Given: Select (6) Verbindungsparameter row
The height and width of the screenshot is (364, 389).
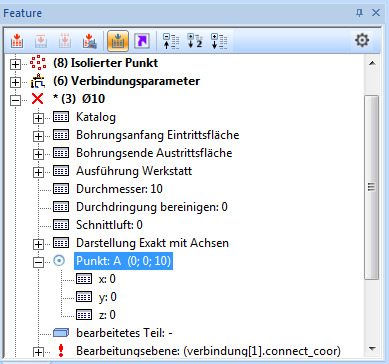Looking at the screenshot, I should point(126,81).
